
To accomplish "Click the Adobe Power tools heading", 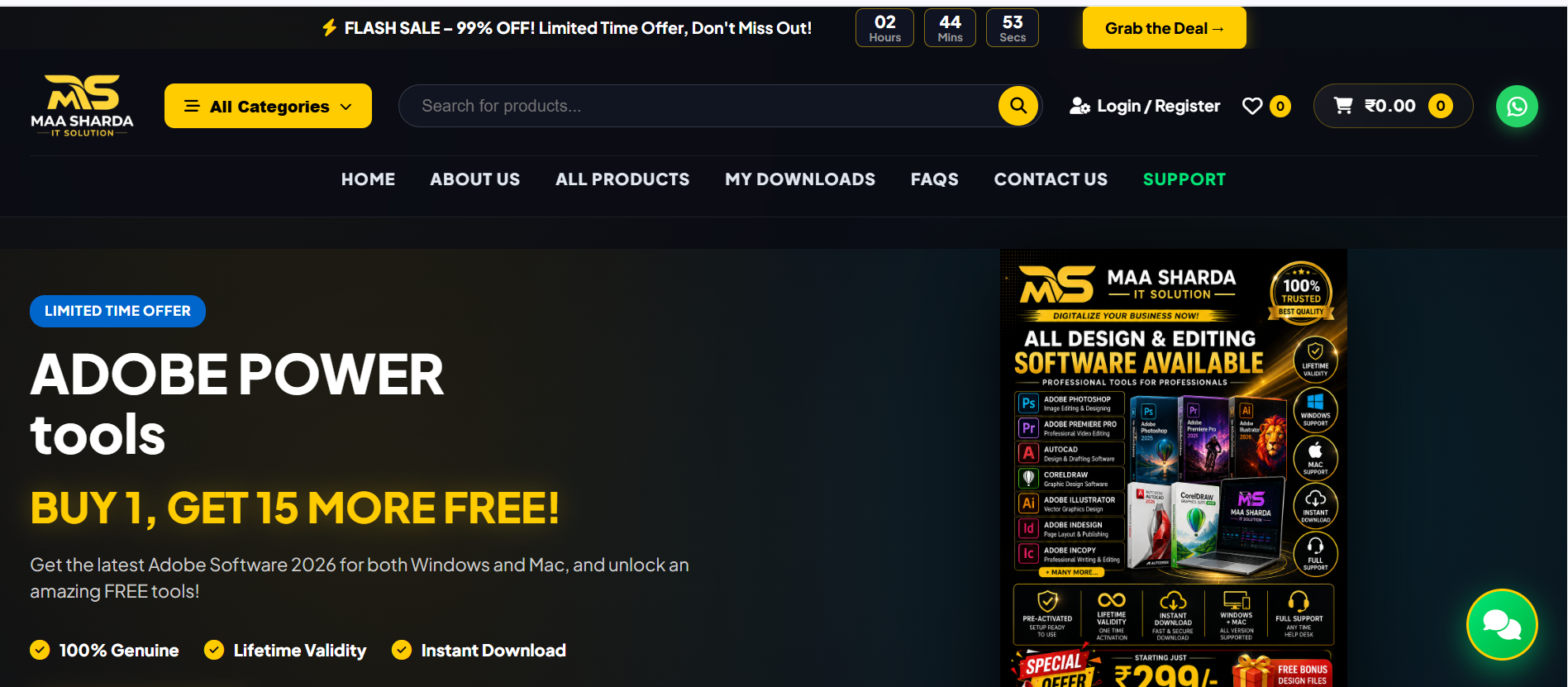I will coord(237,404).
